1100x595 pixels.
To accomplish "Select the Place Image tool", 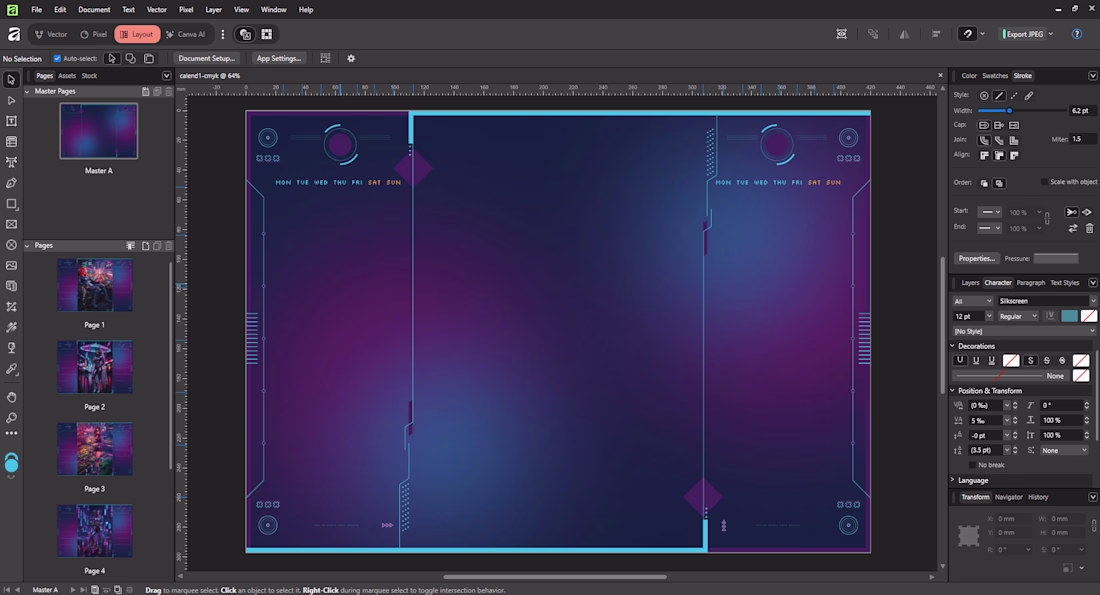I will click(11, 265).
